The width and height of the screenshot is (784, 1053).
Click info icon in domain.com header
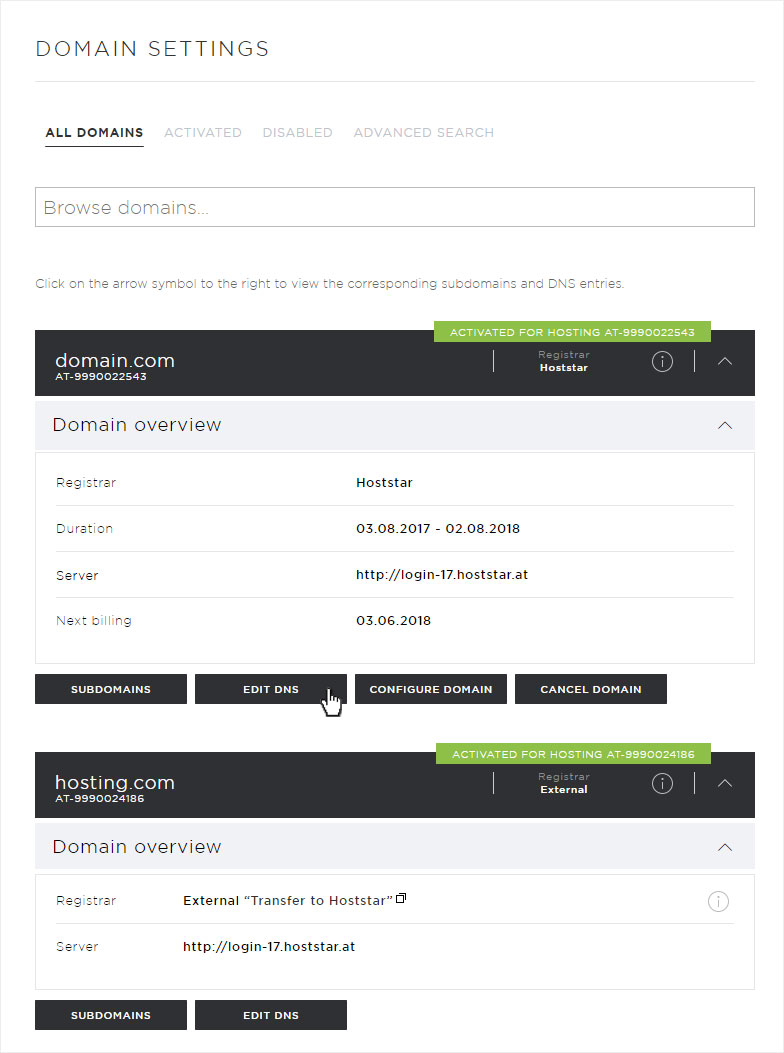click(x=662, y=361)
